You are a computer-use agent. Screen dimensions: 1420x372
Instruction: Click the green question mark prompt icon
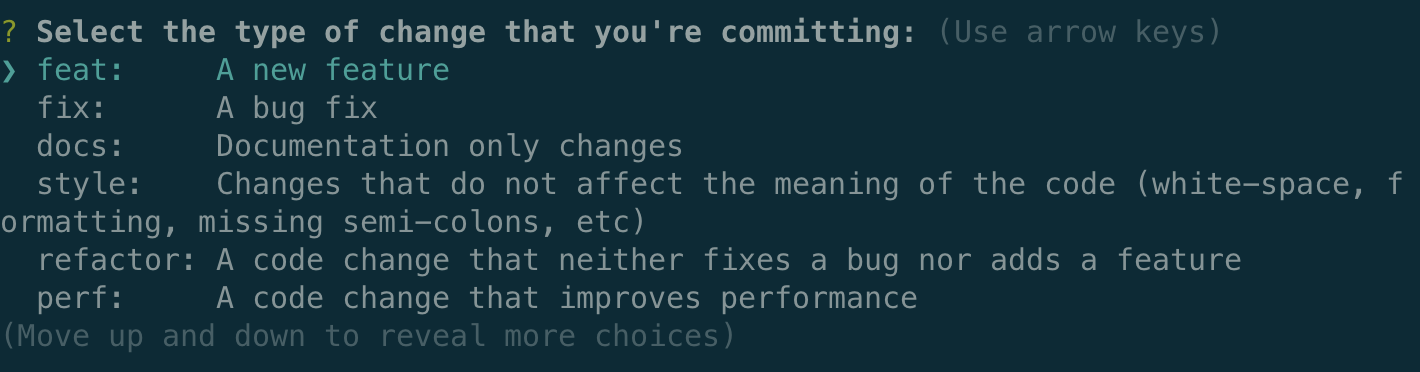click(x=9, y=33)
